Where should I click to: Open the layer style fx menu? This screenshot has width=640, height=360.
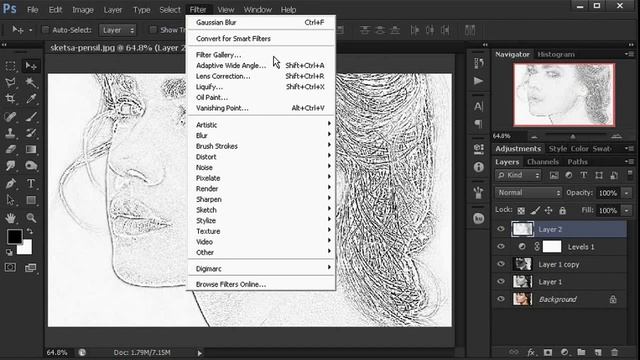pos(531,352)
